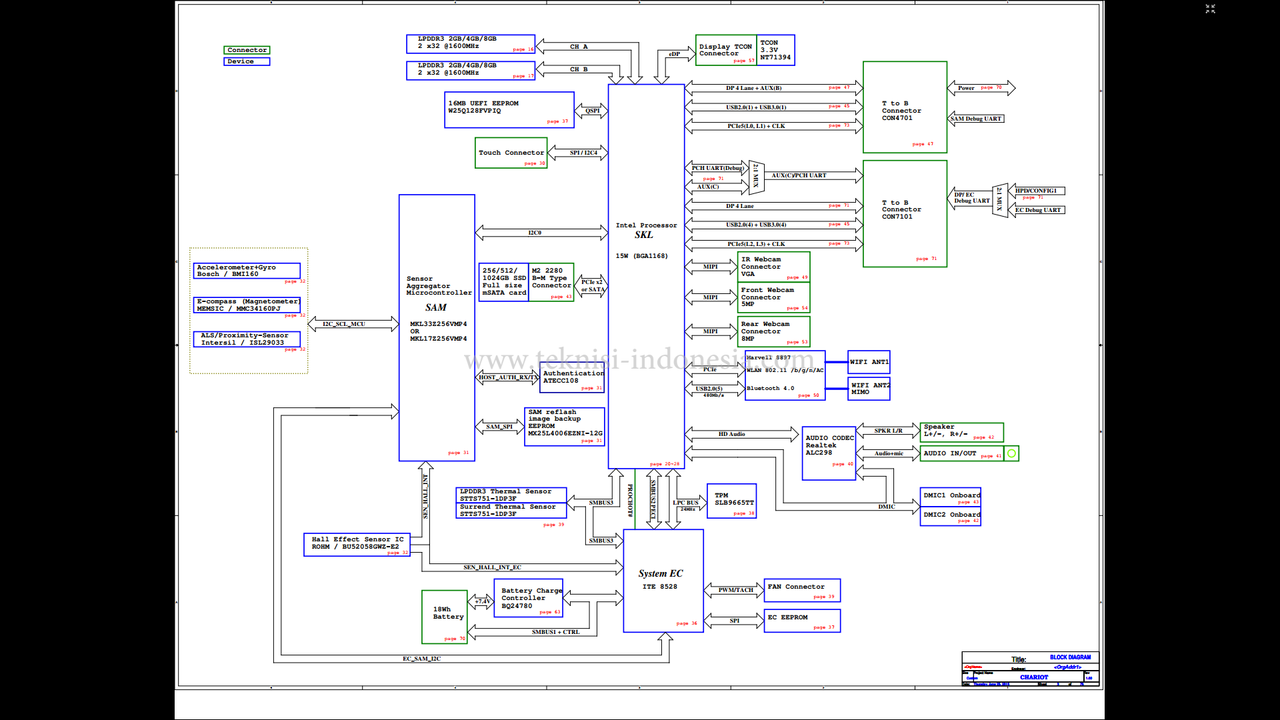Screen dimensions: 1280x720
Task: Click the Sensor Aggregator Microcontroller SAM text
Action: pos(437,296)
